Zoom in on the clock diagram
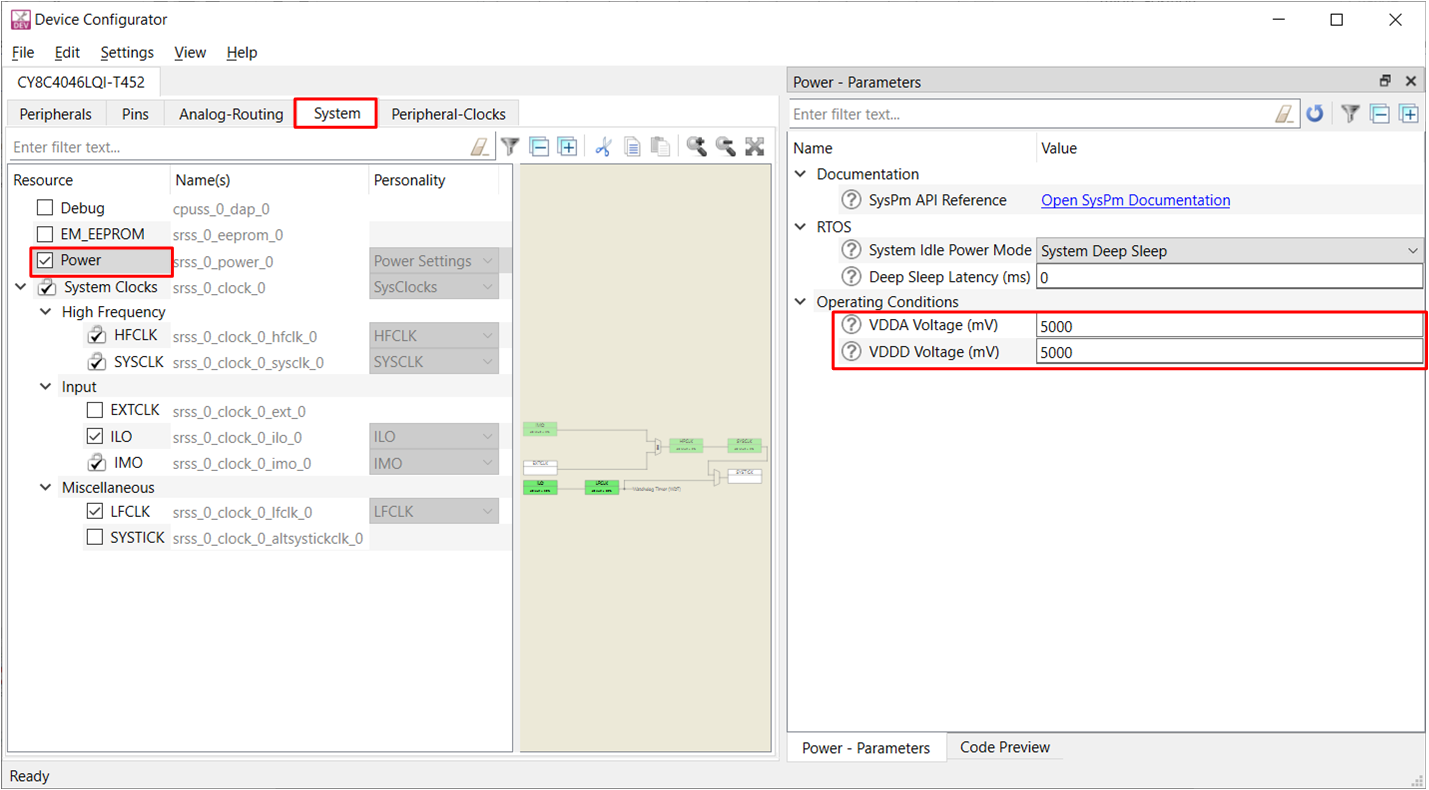The height and width of the screenshot is (790, 1429). tap(697, 147)
